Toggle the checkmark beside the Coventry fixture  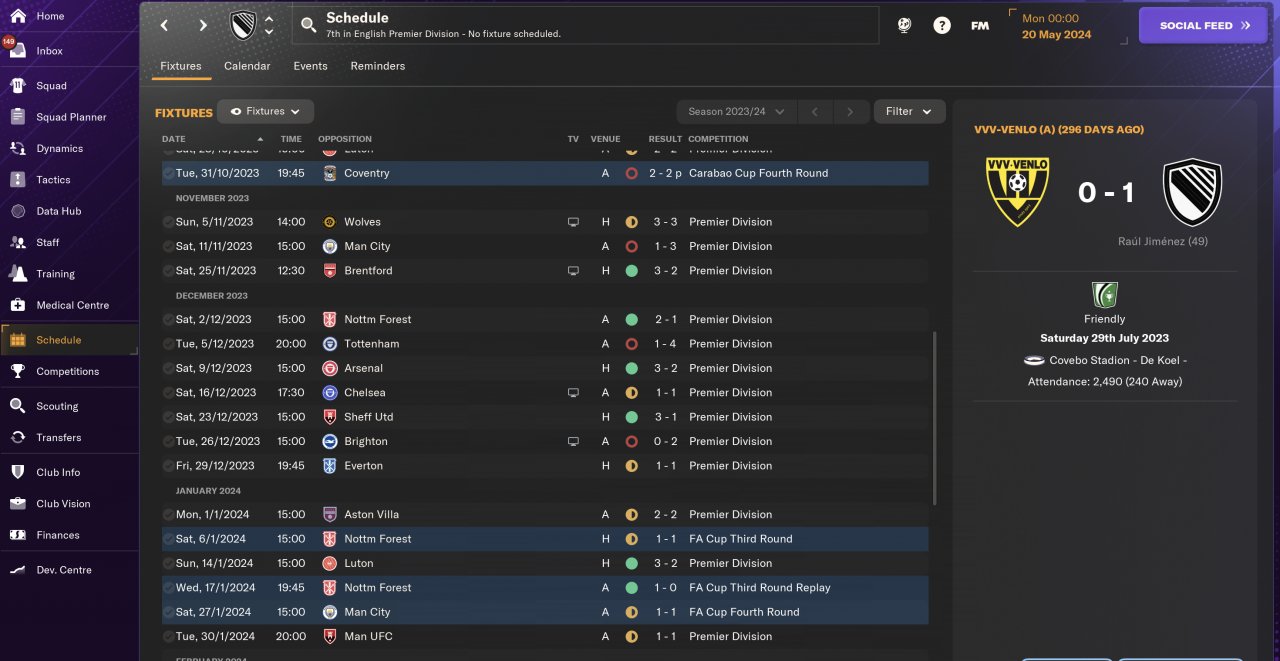click(168, 173)
